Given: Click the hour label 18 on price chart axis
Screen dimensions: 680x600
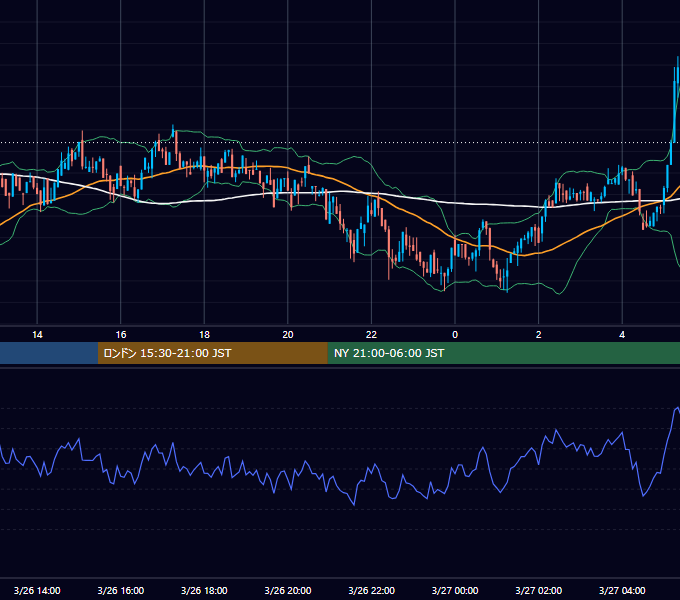Looking at the screenshot, I should click(x=204, y=335).
